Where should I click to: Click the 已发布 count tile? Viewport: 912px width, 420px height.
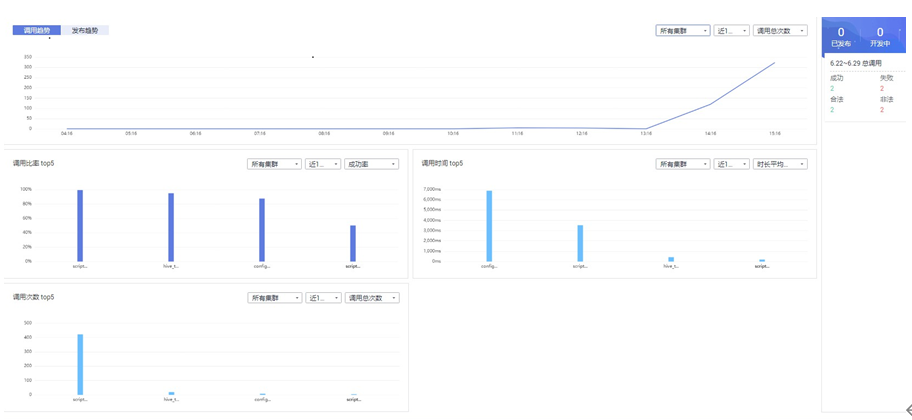pyautogui.click(x=840, y=37)
